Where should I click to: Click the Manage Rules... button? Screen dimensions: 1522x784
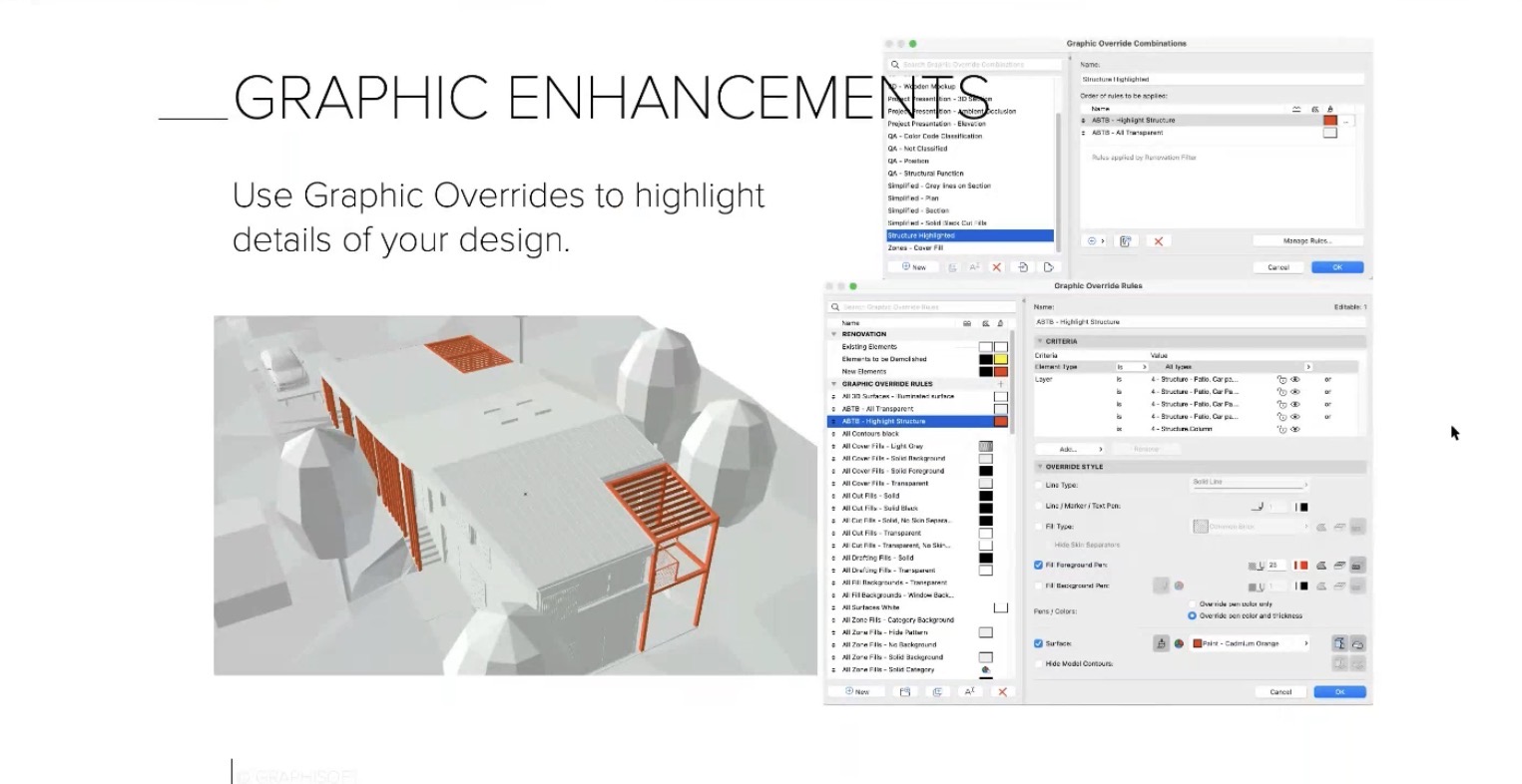[x=1307, y=241]
